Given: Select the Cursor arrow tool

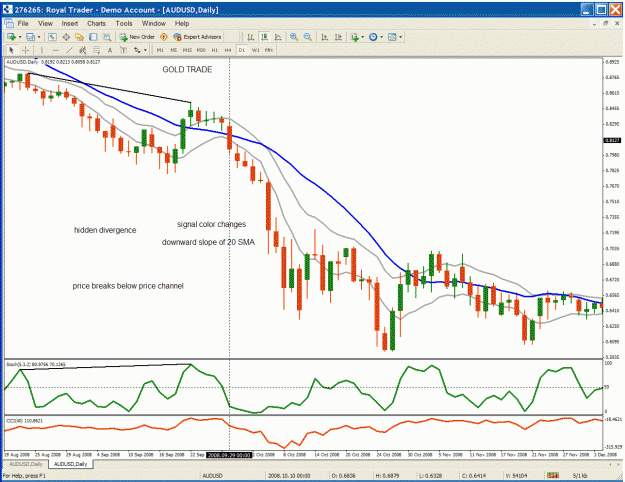Looking at the screenshot, I should point(11,50).
